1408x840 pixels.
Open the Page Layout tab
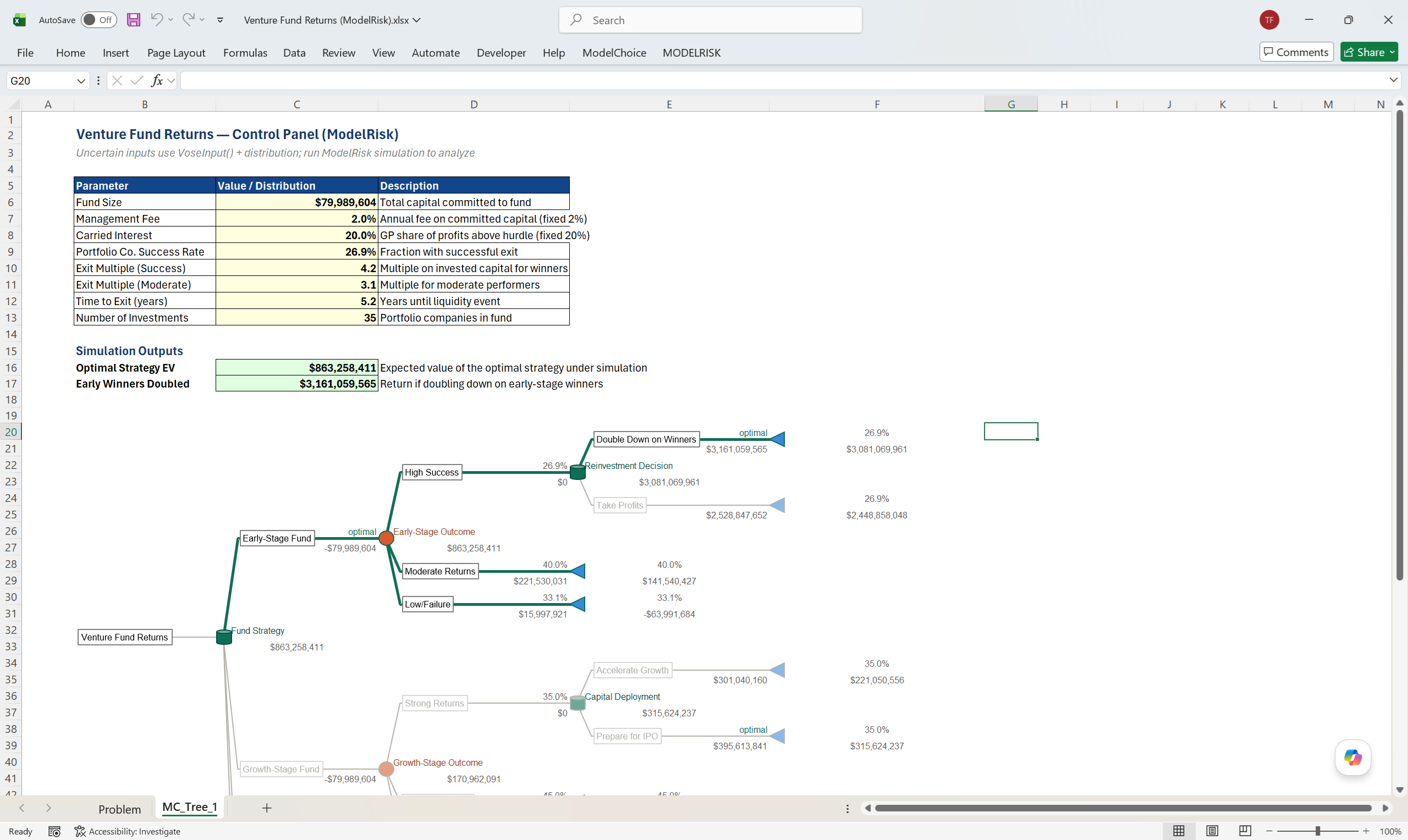pos(176,53)
